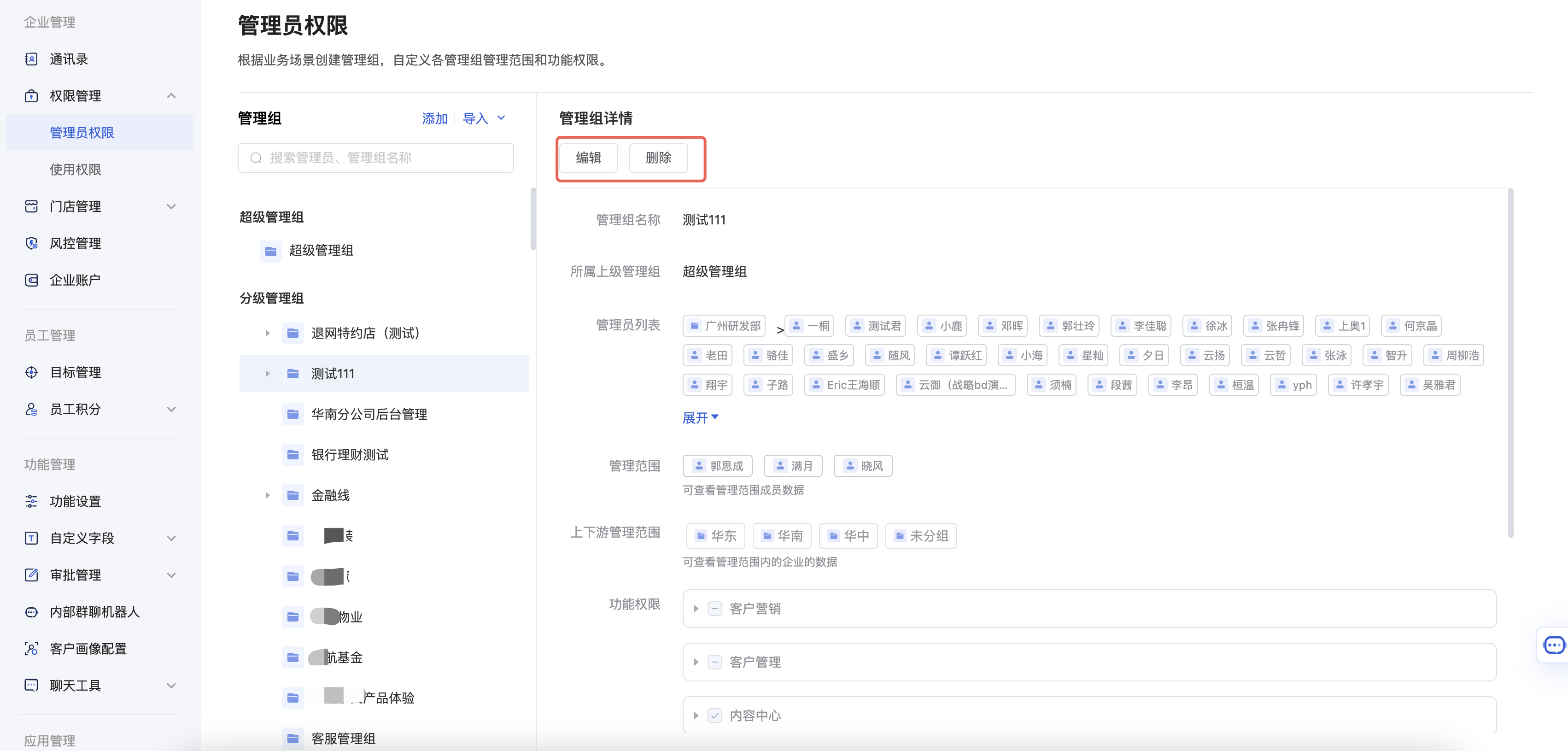1568x751 pixels.
Task: Click the 审批管理 edit icon
Action: coord(31,575)
